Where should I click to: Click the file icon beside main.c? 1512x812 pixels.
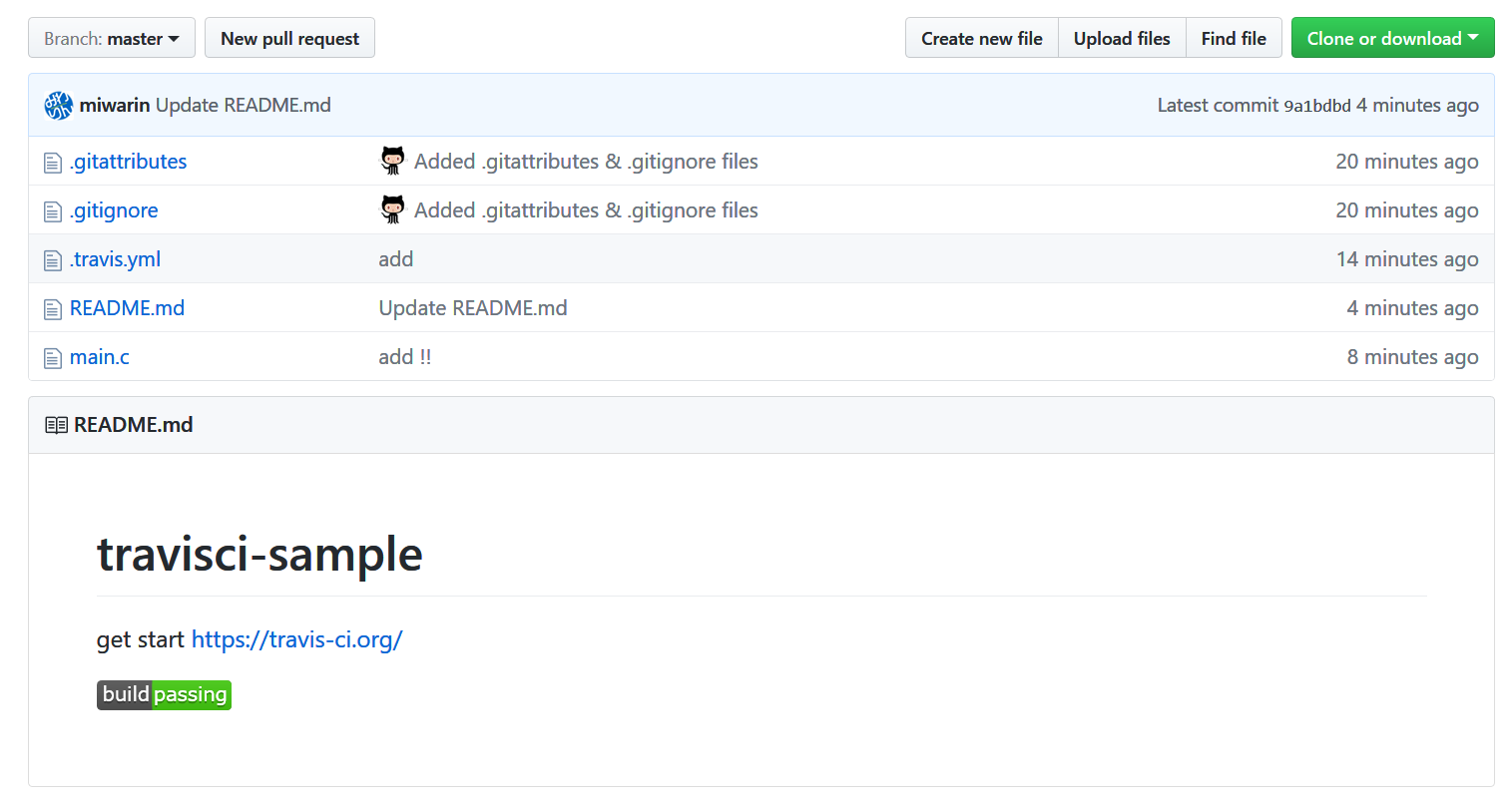coord(53,358)
